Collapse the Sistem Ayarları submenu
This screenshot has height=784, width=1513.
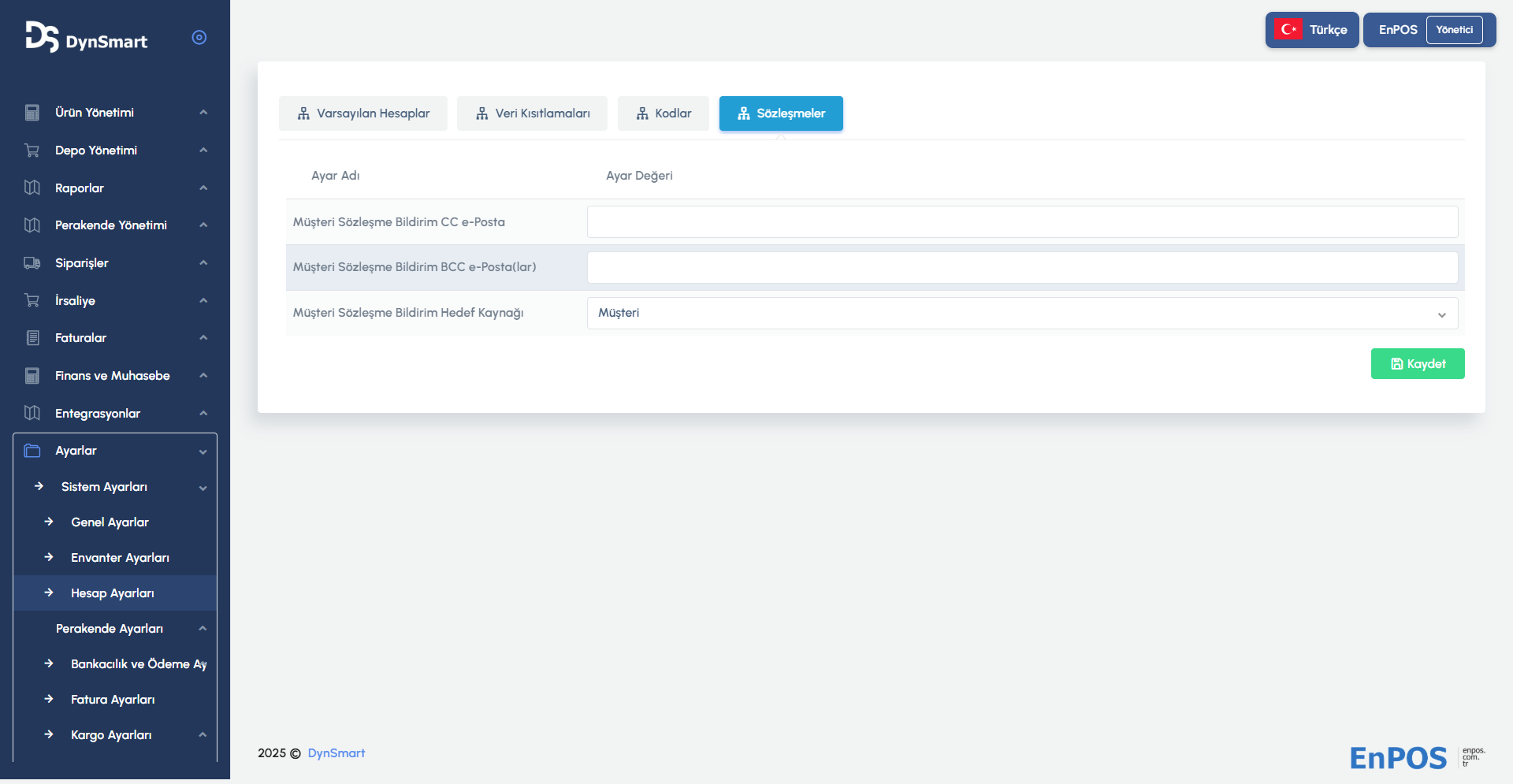pyautogui.click(x=203, y=488)
